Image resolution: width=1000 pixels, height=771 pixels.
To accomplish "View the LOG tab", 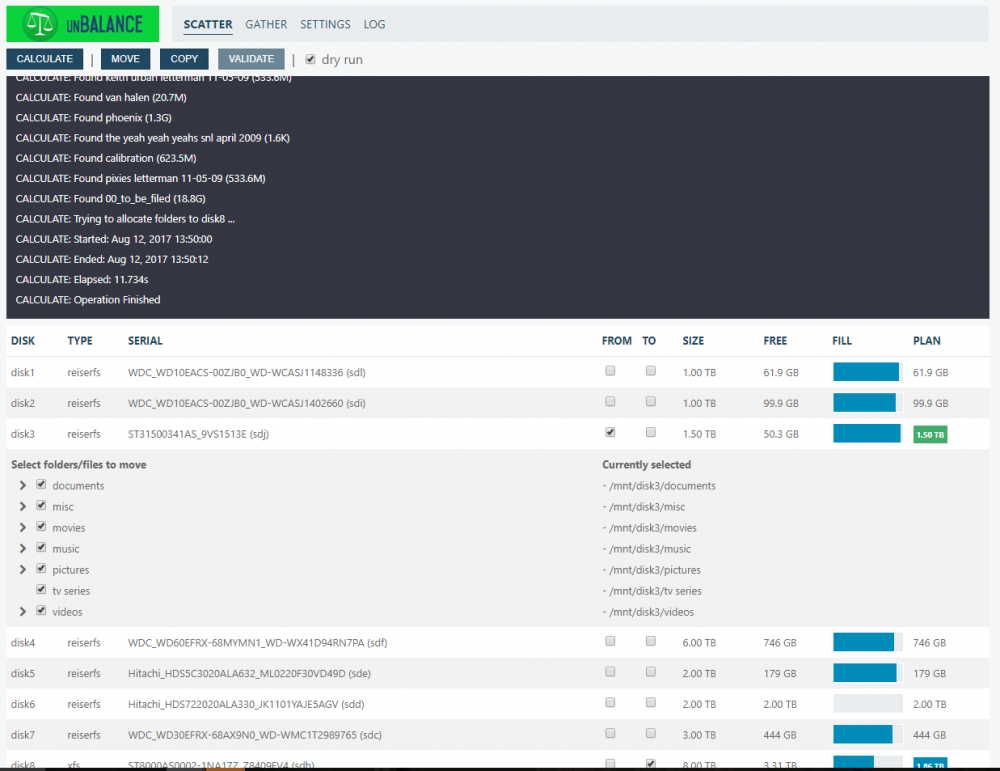I will coord(374,24).
